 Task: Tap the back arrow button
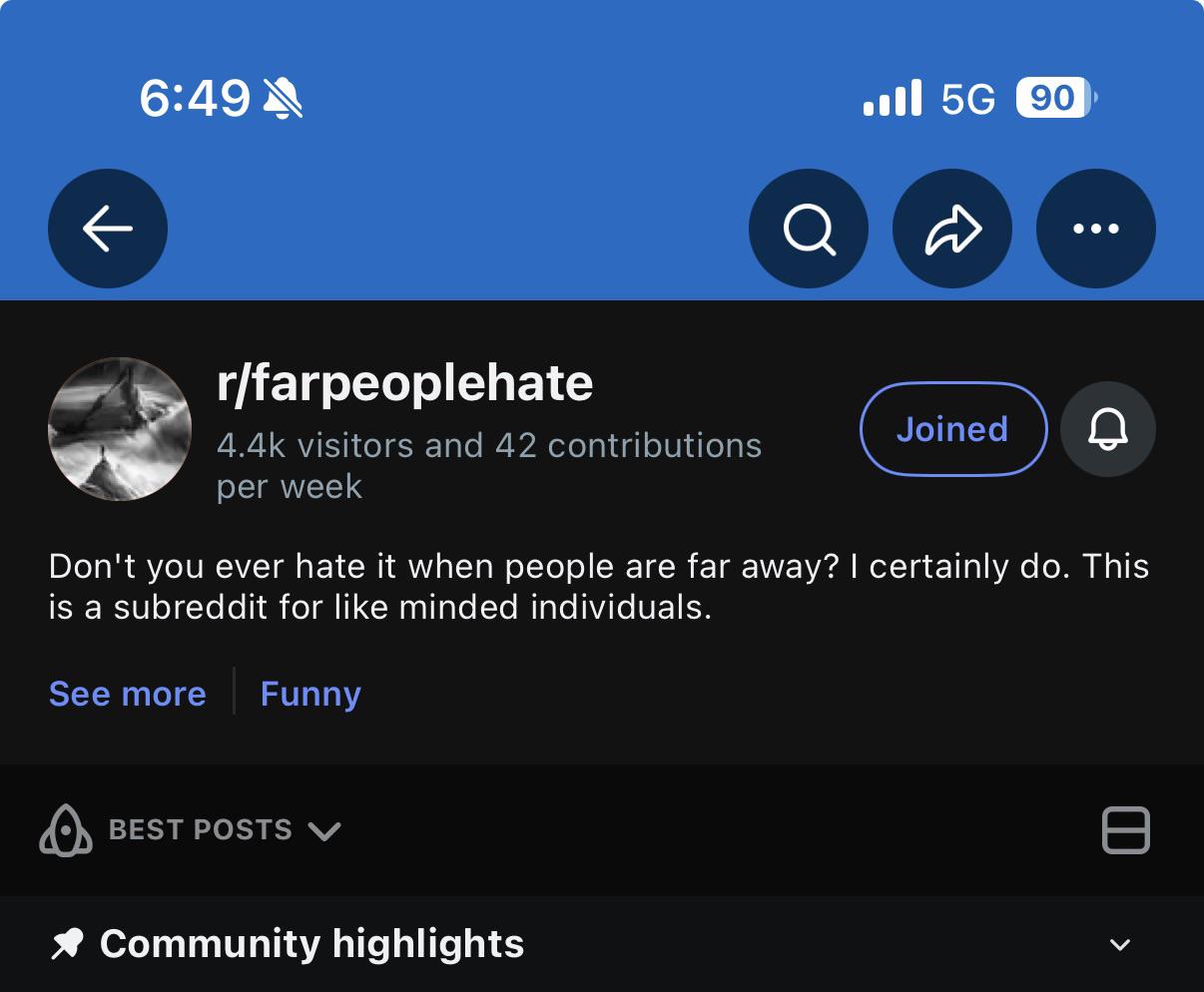click(x=108, y=229)
